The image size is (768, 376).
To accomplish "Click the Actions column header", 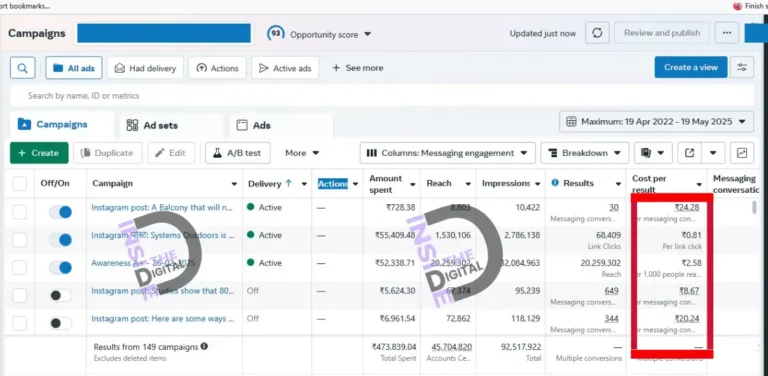I will pyautogui.click(x=333, y=184).
